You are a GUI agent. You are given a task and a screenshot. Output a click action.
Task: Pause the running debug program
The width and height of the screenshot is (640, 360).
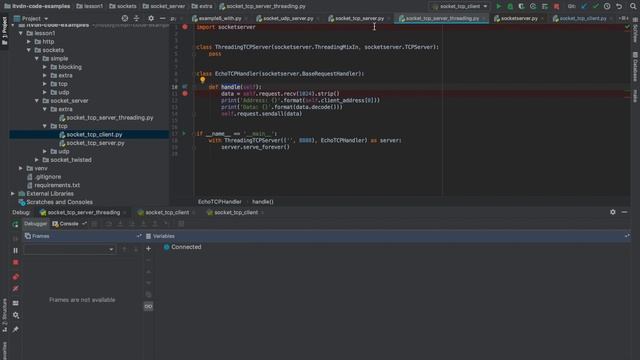[x=16, y=251]
